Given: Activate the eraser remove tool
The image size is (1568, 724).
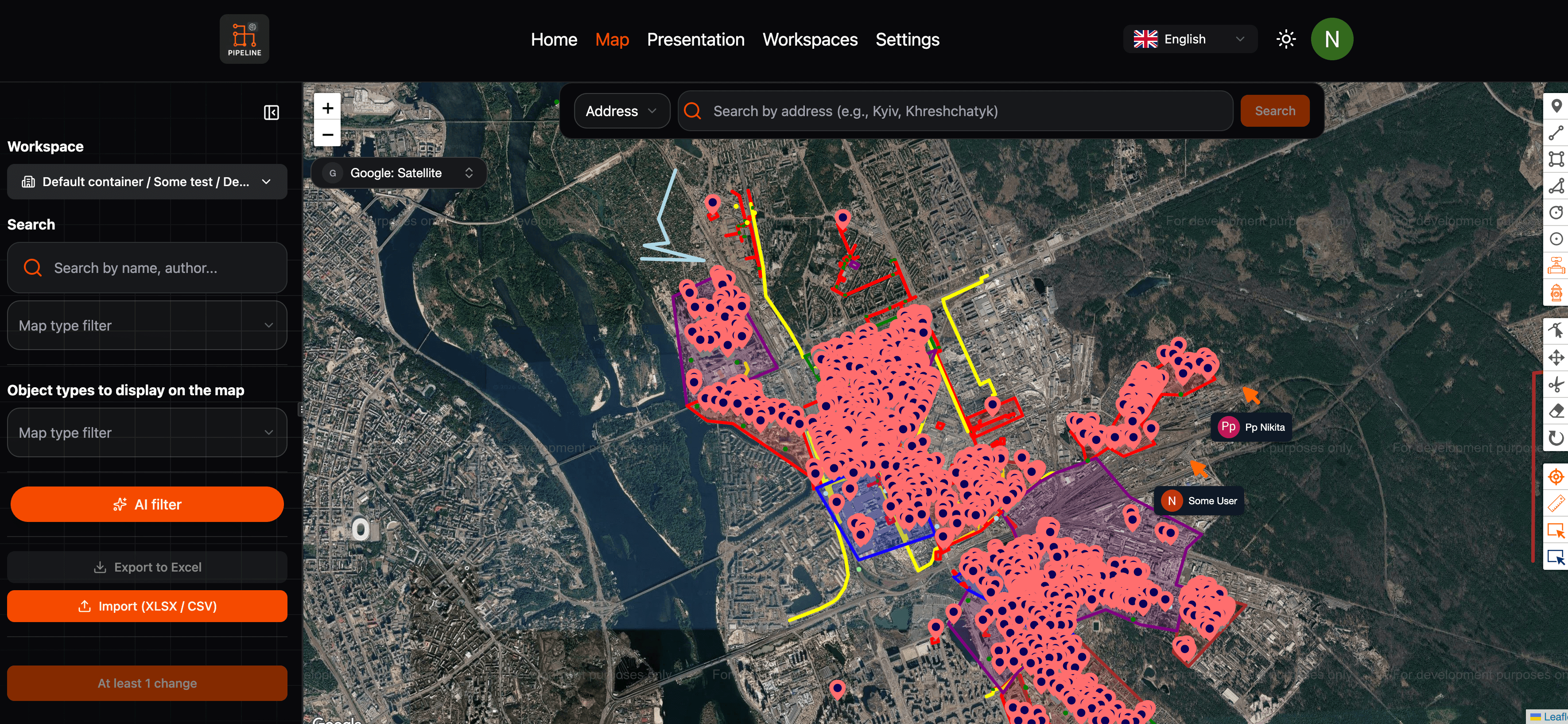Looking at the screenshot, I should point(1556,411).
